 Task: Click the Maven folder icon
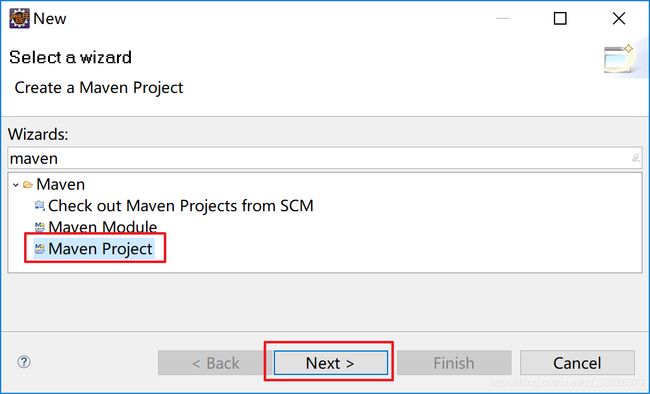[28, 185]
